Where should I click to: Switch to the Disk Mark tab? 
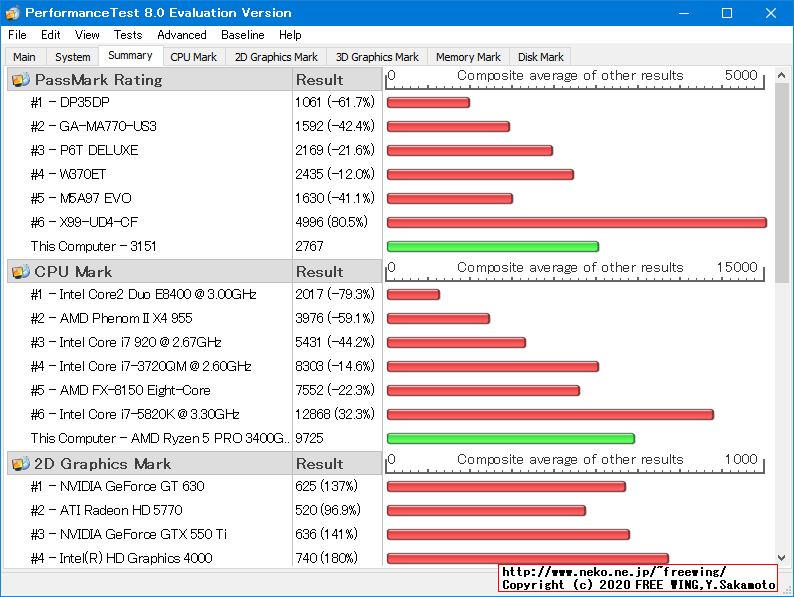[x=540, y=57]
